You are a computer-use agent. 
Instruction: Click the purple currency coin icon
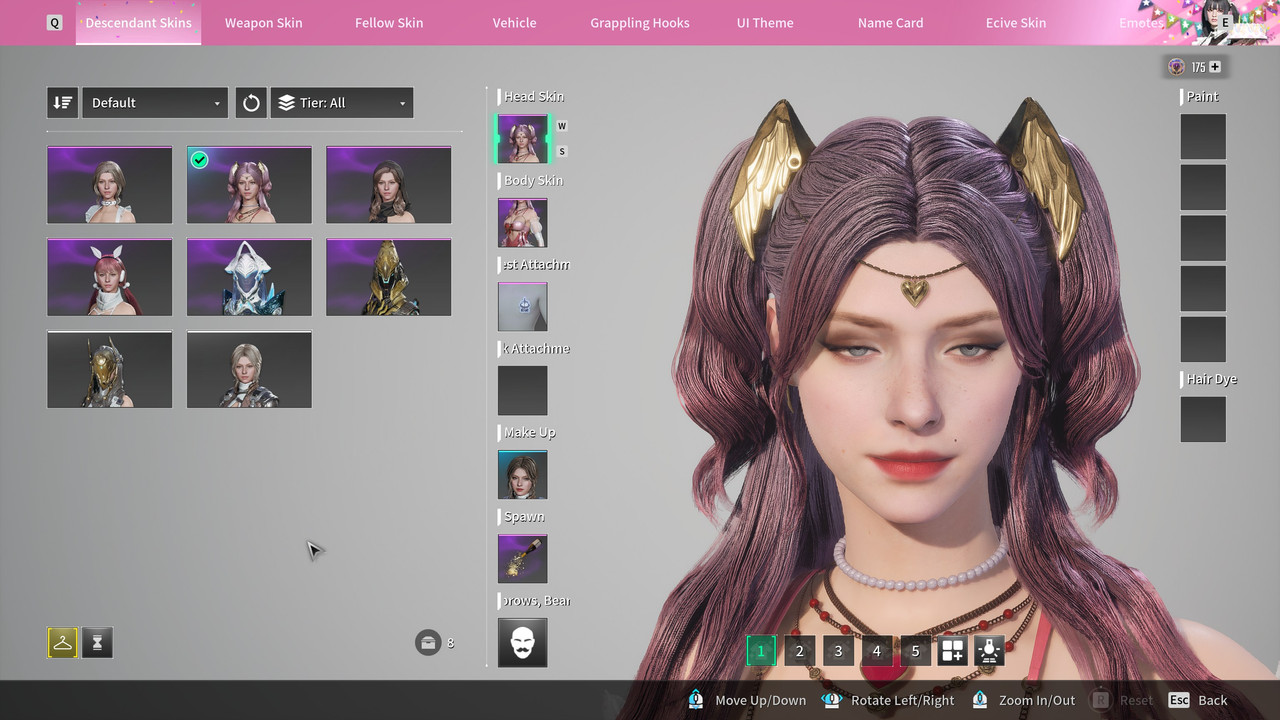[1177, 67]
